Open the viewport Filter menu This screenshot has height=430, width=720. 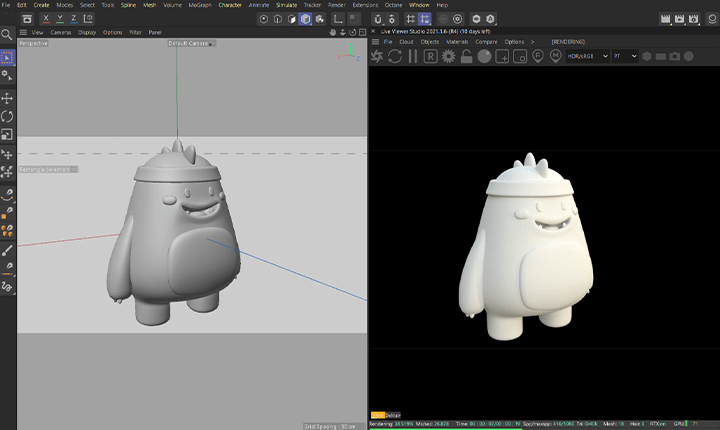135,32
